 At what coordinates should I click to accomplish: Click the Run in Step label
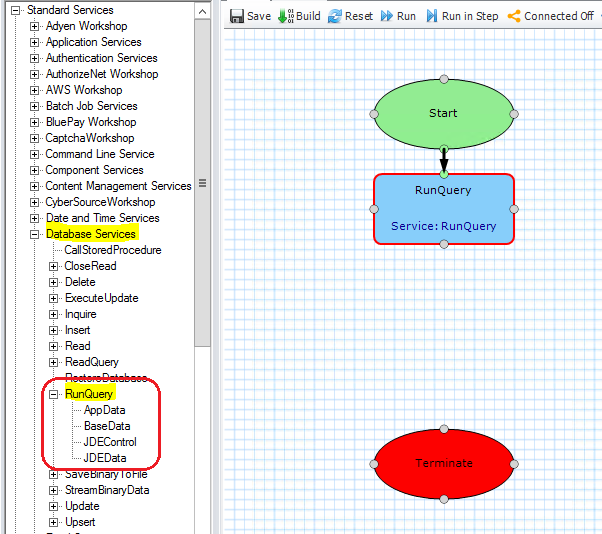470,16
